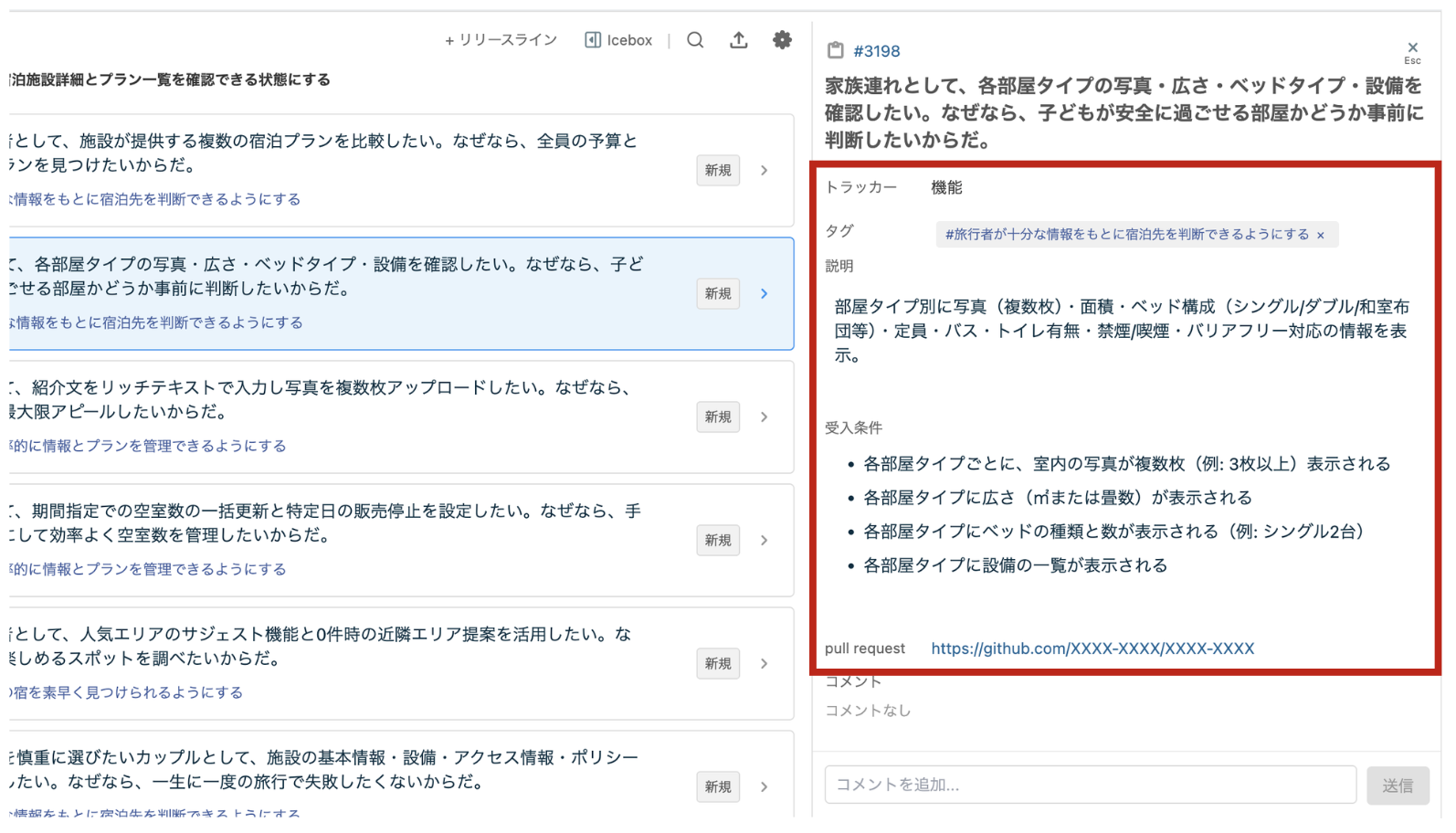Viewport: 1456px width, 833px height.
Task: Click the 部屋タイプ別に写真 description text
Action: tap(1123, 331)
